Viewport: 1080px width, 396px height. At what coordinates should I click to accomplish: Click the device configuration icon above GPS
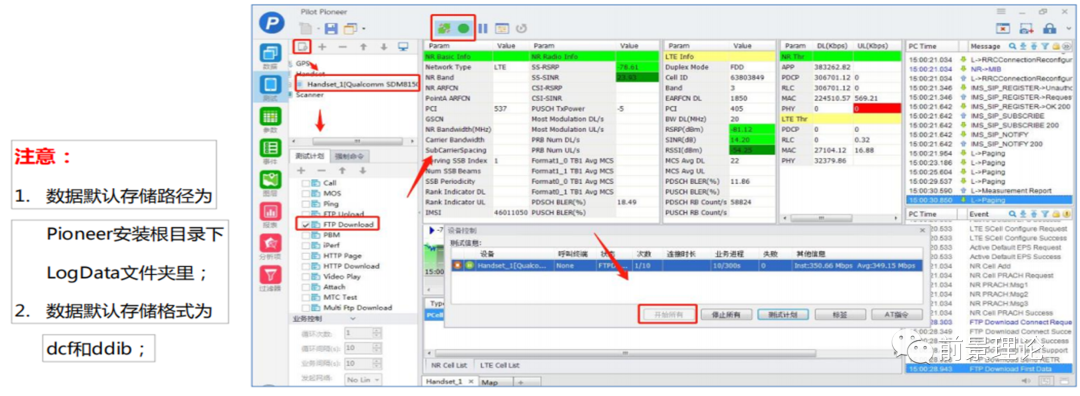(301, 47)
